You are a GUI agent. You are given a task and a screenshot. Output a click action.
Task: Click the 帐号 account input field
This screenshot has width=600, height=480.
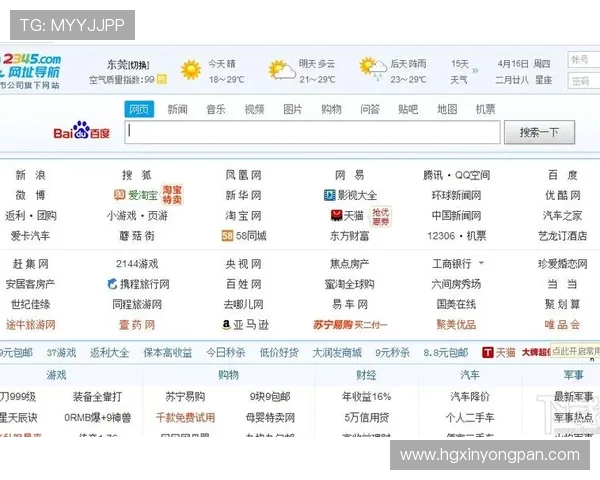click(584, 60)
